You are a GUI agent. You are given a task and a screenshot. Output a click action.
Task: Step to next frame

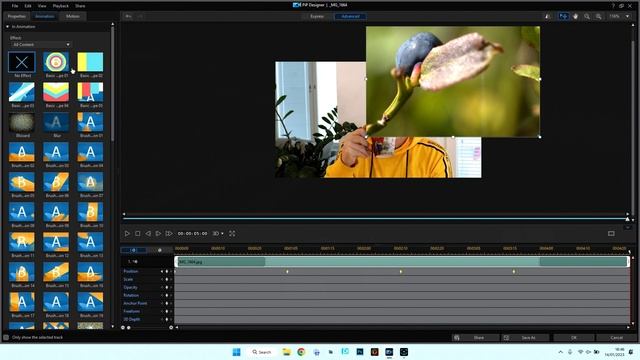[x=158, y=233]
